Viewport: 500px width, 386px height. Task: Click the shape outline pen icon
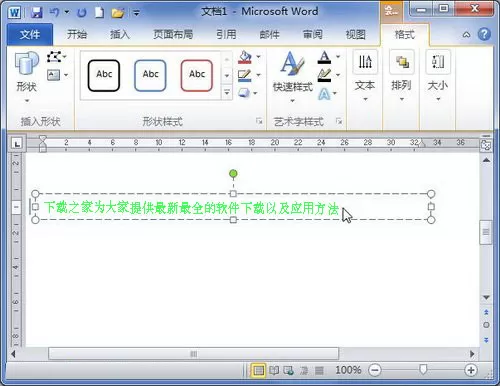point(245,75)
